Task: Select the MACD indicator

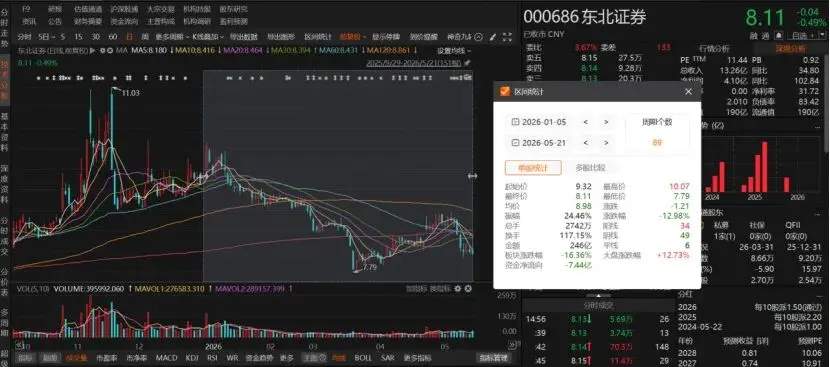Action: point(166,358)
